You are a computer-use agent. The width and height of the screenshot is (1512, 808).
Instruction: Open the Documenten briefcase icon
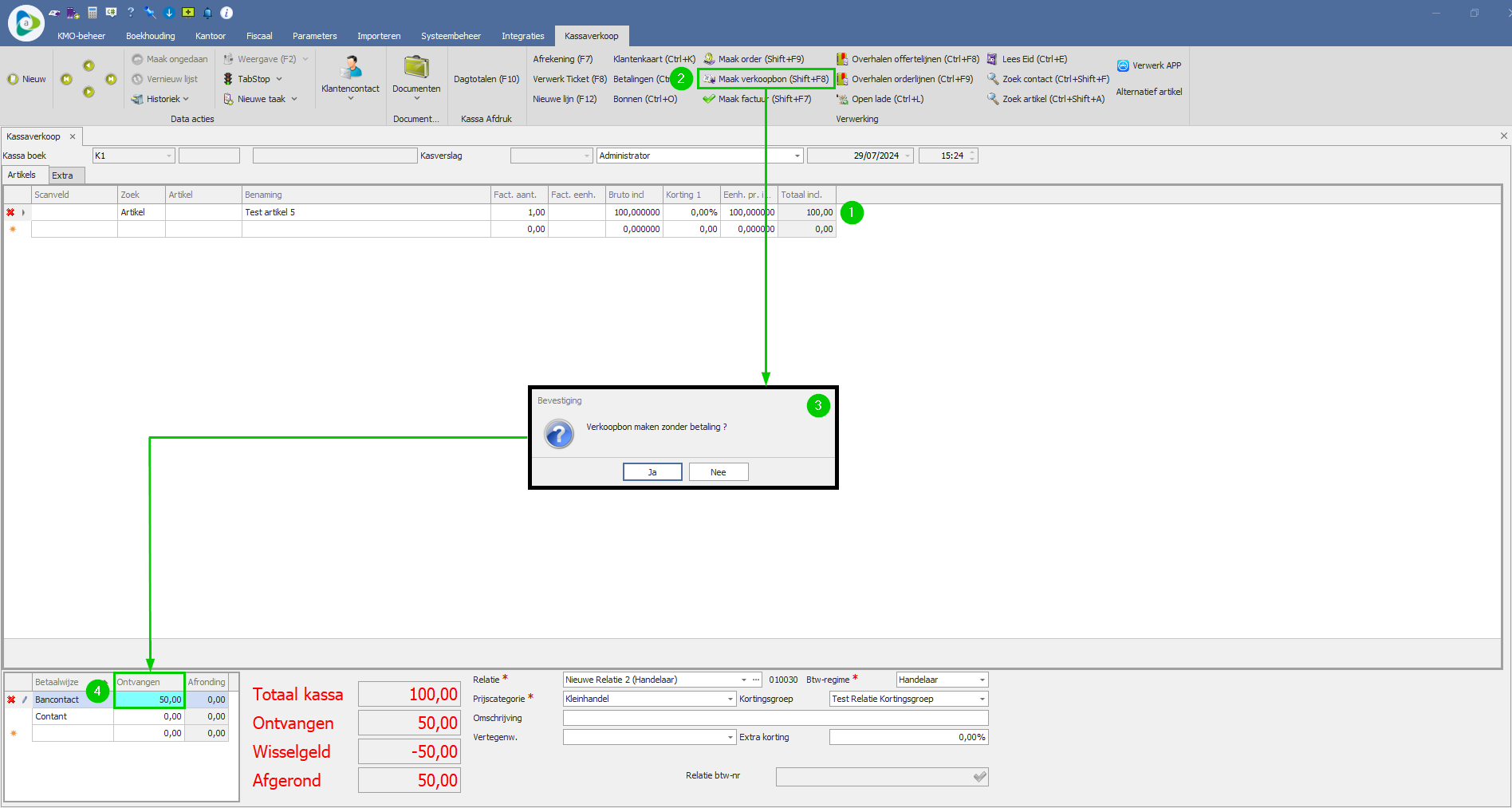(x=415, y=67)
